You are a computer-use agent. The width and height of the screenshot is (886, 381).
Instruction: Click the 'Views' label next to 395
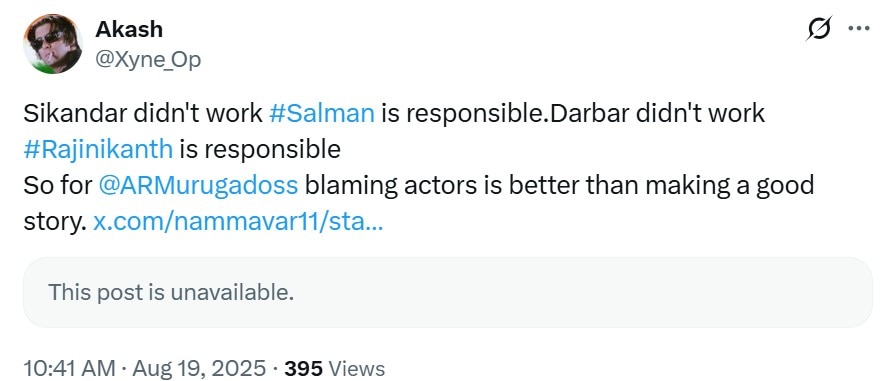coord(357,369)
